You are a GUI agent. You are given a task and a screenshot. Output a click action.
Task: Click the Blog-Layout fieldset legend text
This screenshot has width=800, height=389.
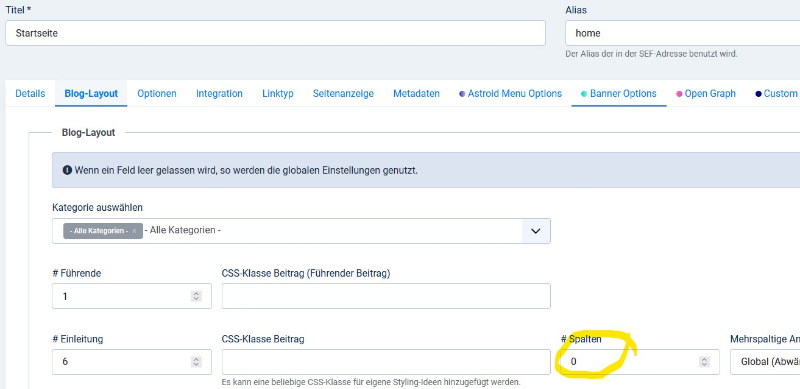click(x=88, y=133)
